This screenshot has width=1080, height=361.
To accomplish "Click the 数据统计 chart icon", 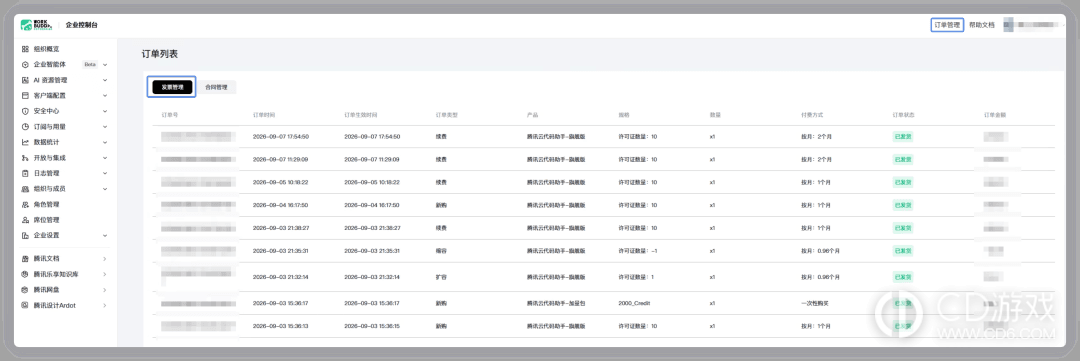I will coord(25,142).
